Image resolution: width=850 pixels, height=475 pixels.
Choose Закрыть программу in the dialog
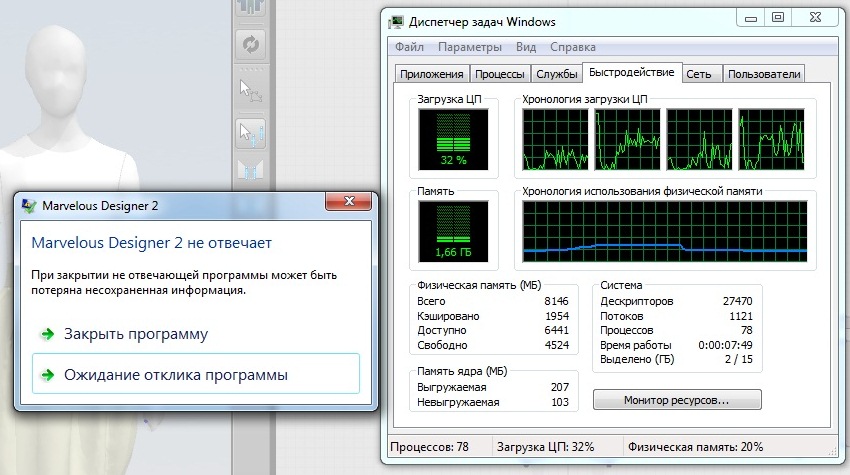coord(136,334)
